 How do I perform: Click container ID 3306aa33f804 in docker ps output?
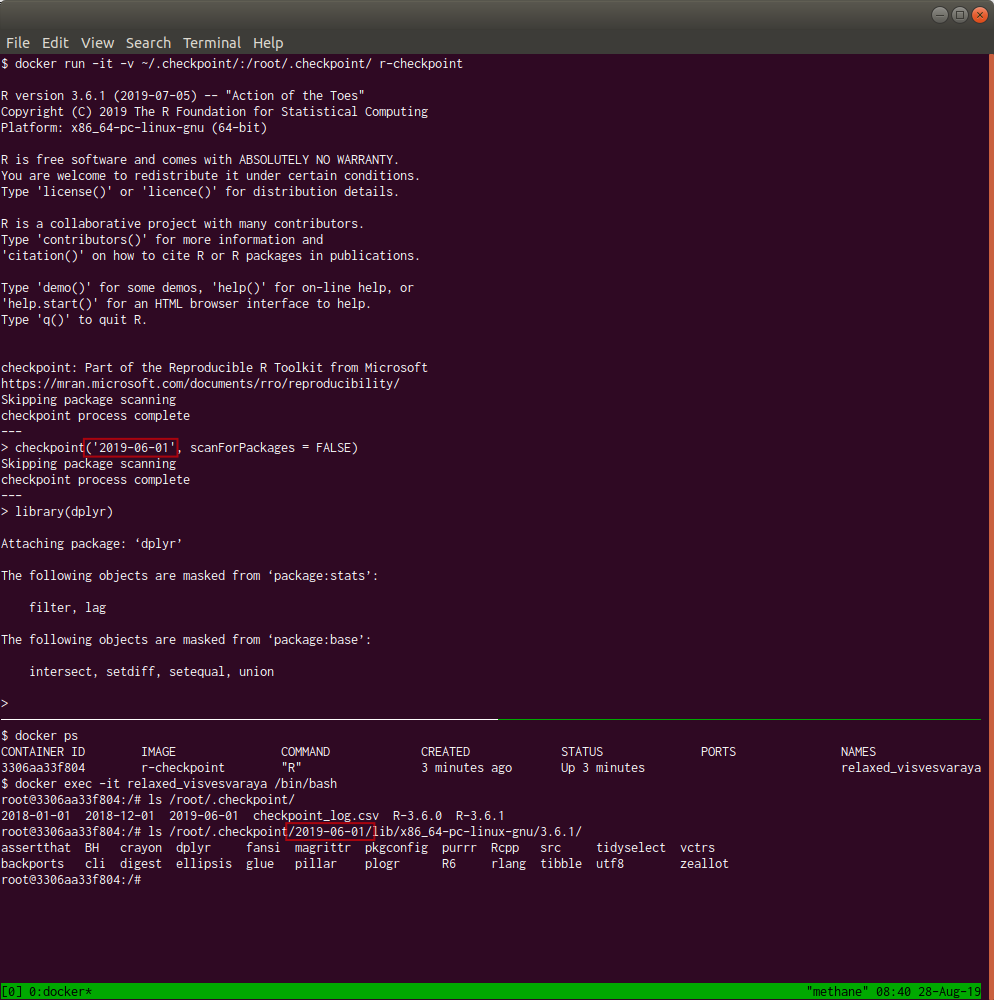click(x=43, y=768)
